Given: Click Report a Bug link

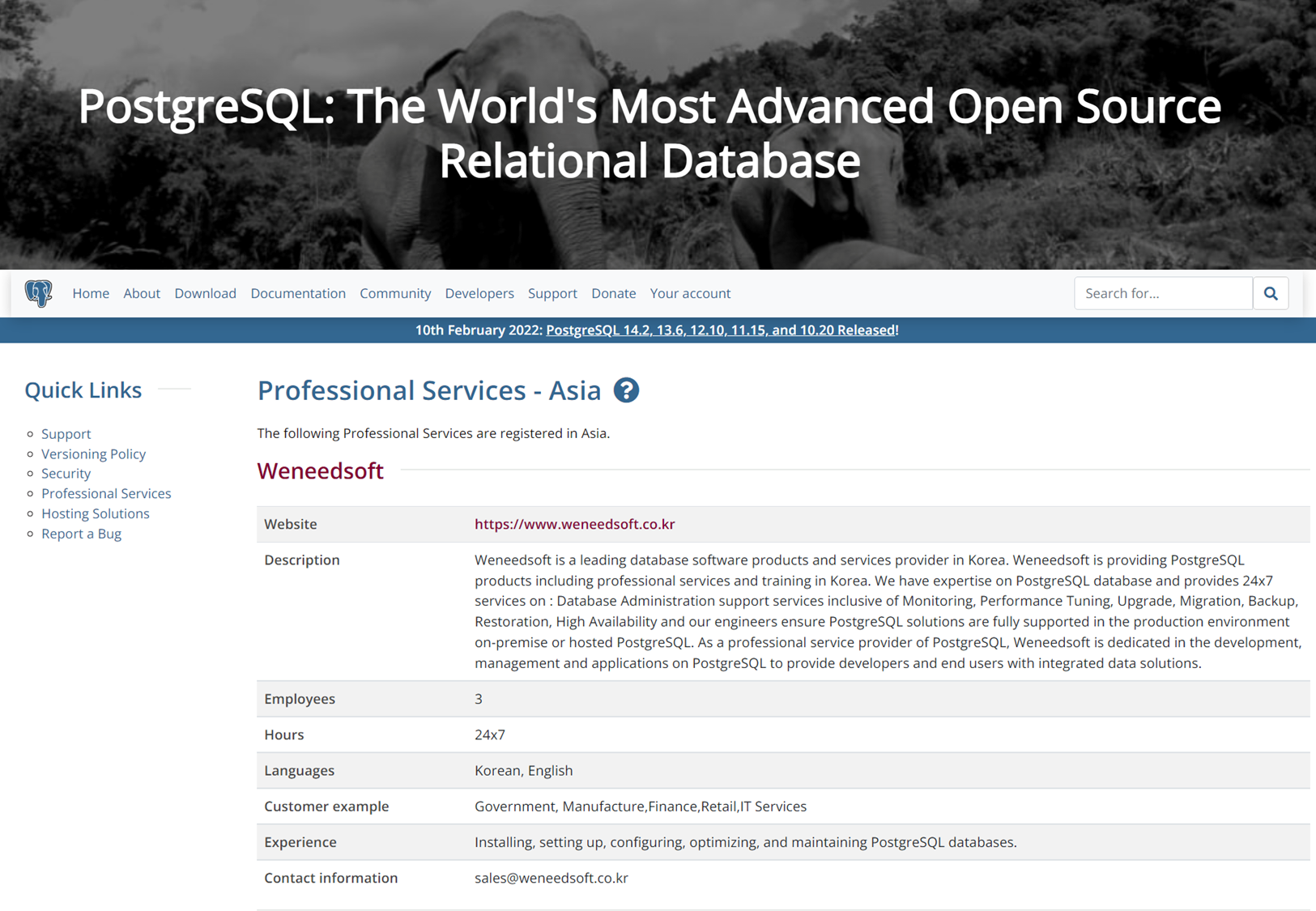Looking at the screenshot, I should [x=81, y=534].
